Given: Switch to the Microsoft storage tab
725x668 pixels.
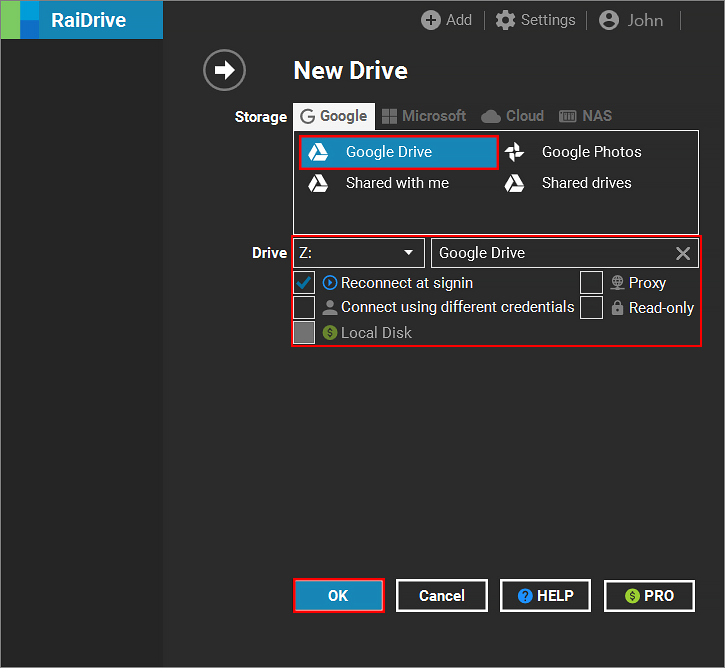Looking at the screenshot, I should coord(424,116).
